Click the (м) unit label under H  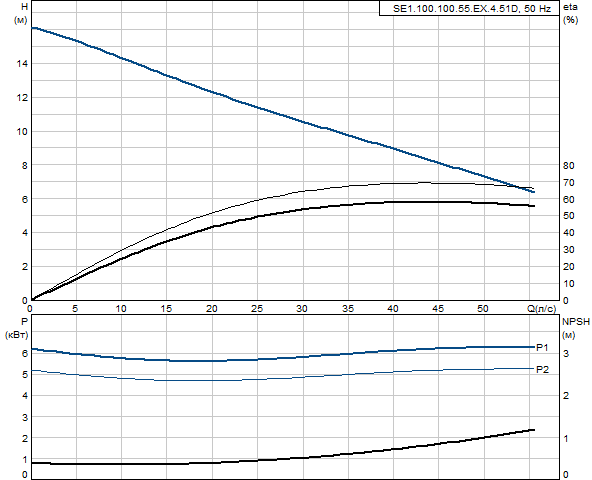click(20, 20)
